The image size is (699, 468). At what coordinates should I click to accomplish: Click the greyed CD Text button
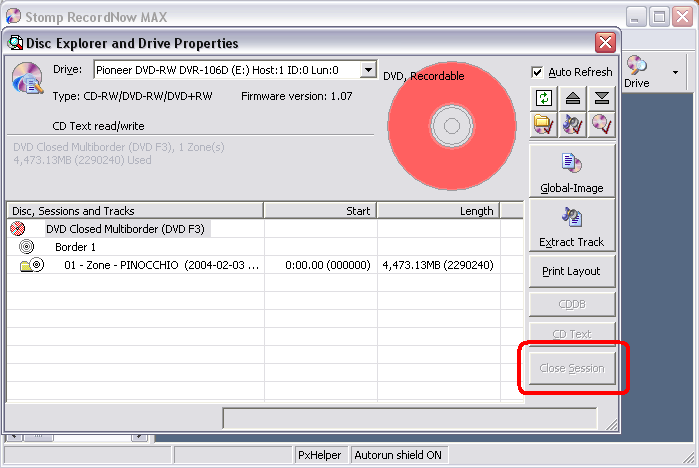(572, 333)
